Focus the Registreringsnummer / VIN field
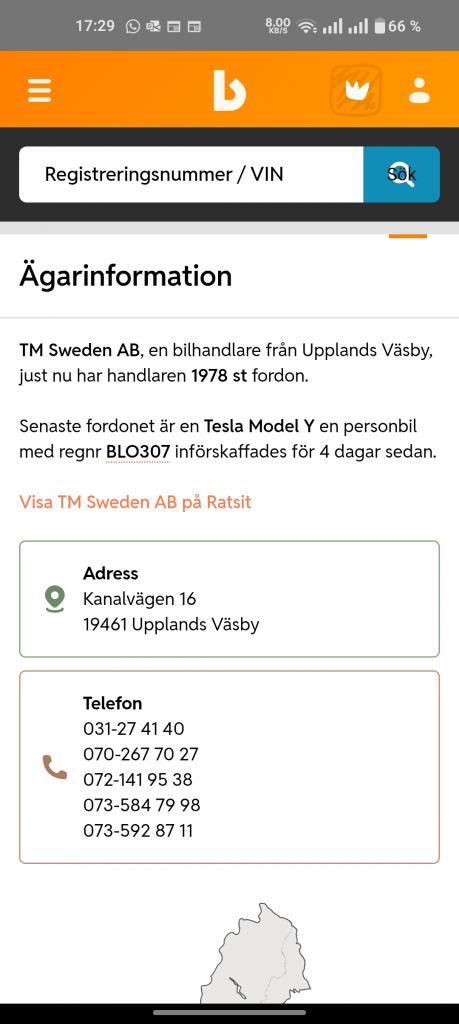The image size is (459, 1024). point(191,174)
